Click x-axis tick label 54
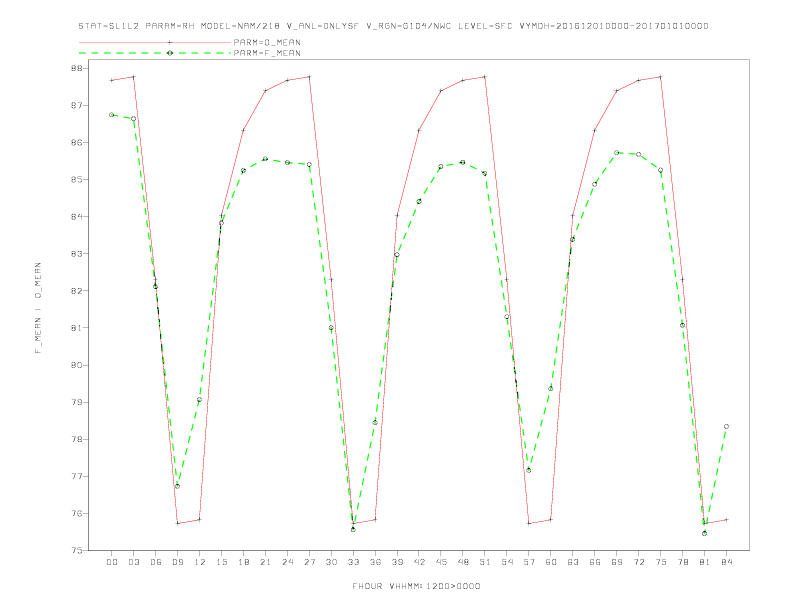Screen dimensions: 792x612 point(507,562)
